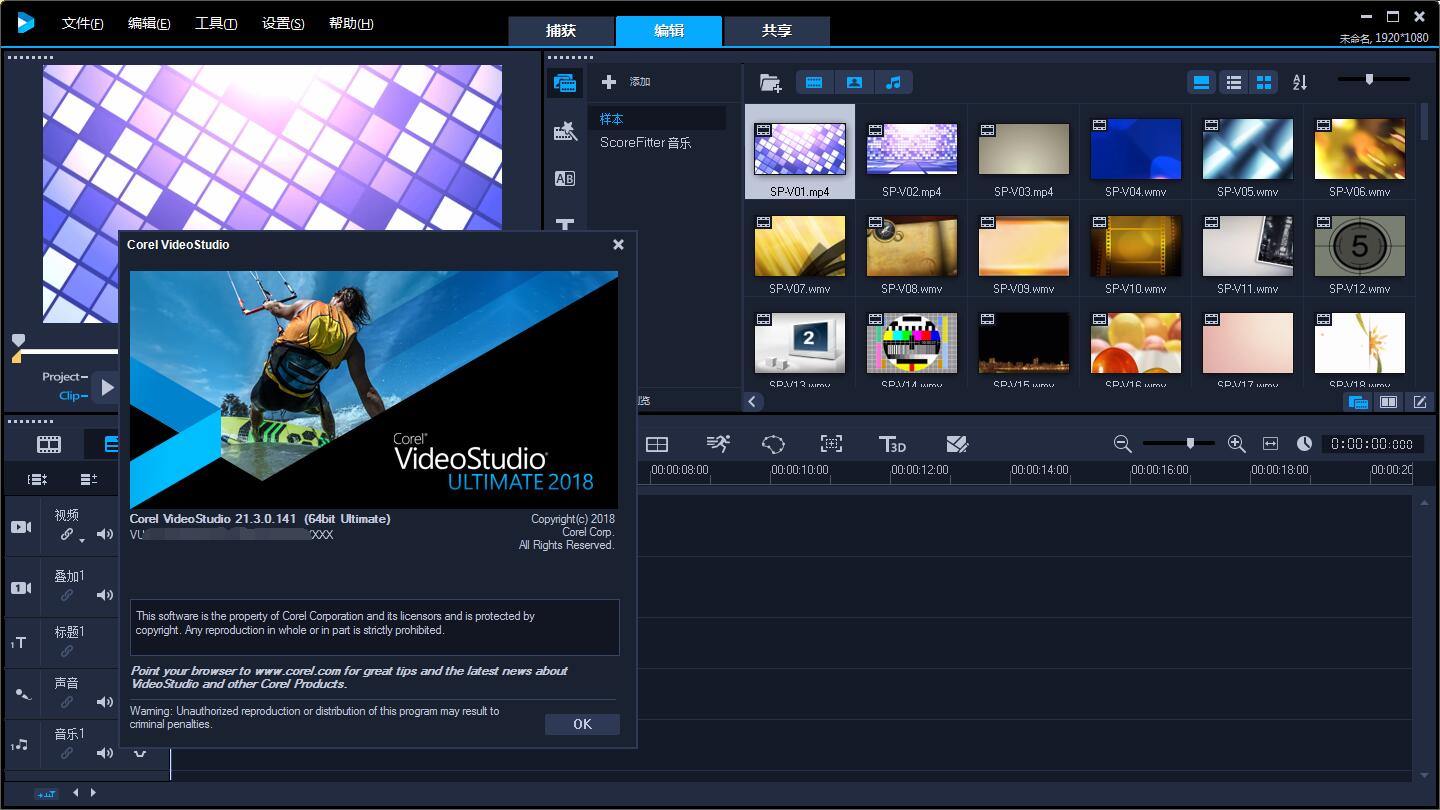1440x810 pixels.
Task: Select the SP-V01.mp4 thumbnail
Action: pyautogui.click(x=800, y=152)
